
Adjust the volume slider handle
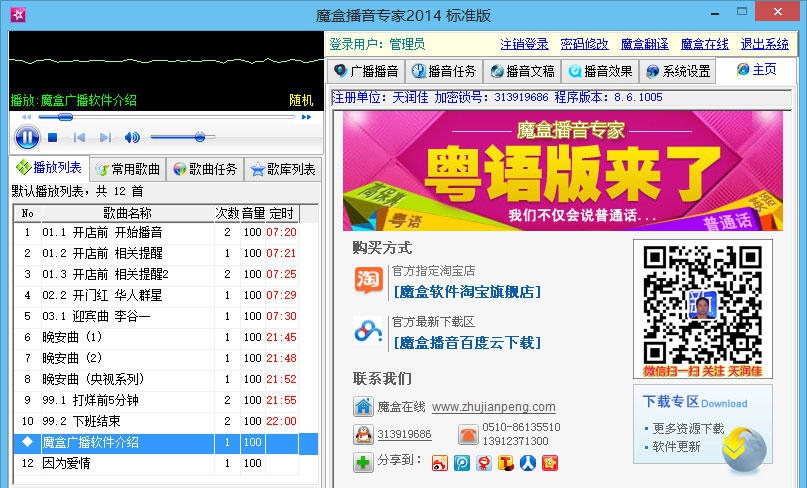tap(200, 137)
